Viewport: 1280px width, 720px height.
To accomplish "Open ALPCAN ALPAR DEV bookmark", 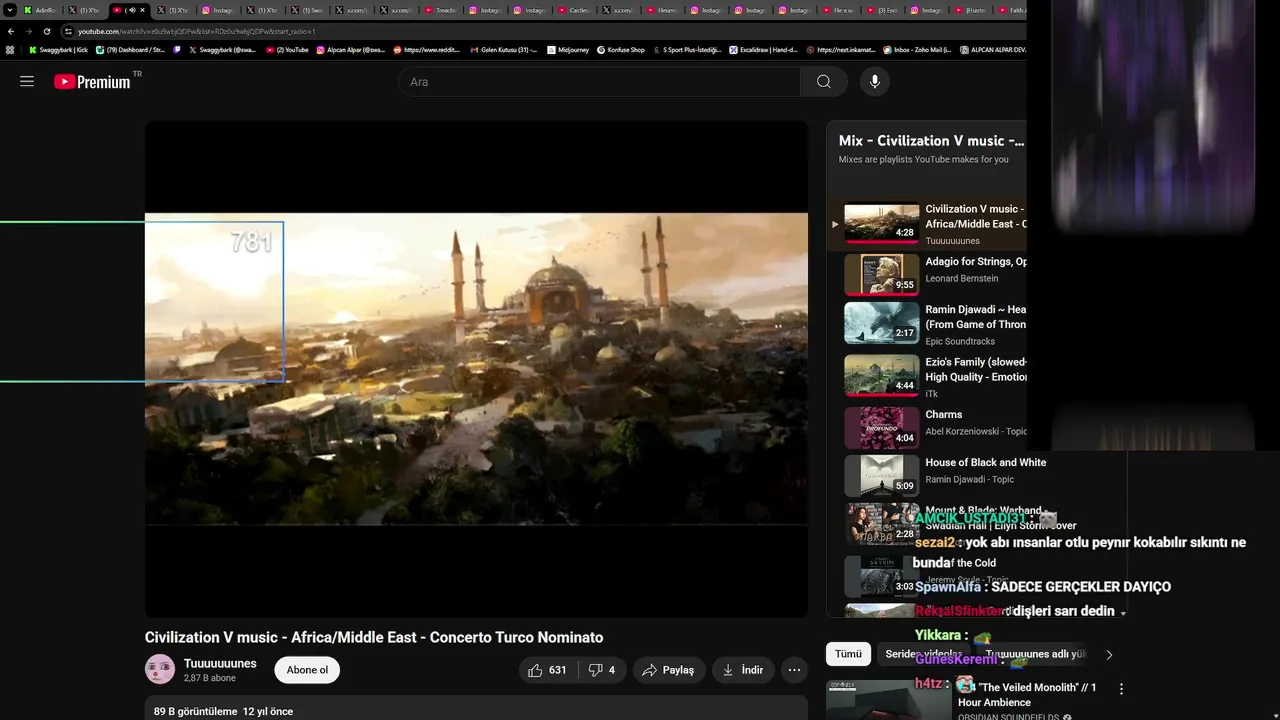I will pyautogui.click(x=992, y=49).
